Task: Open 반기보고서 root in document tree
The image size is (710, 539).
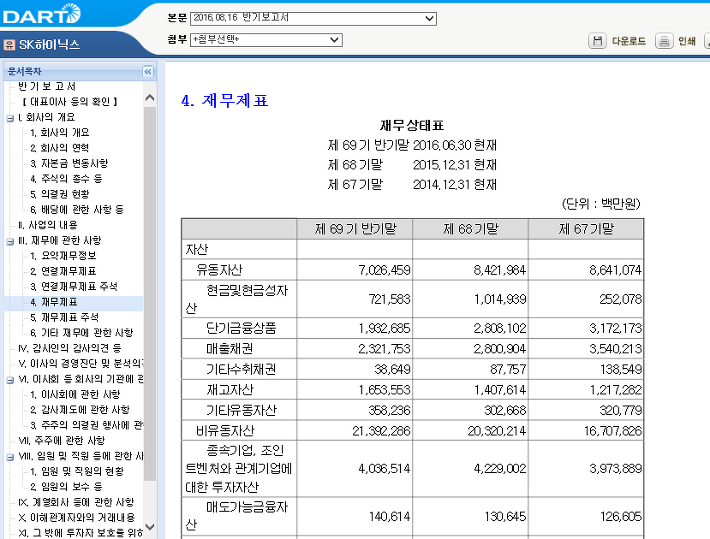Action: coord(47,86)
